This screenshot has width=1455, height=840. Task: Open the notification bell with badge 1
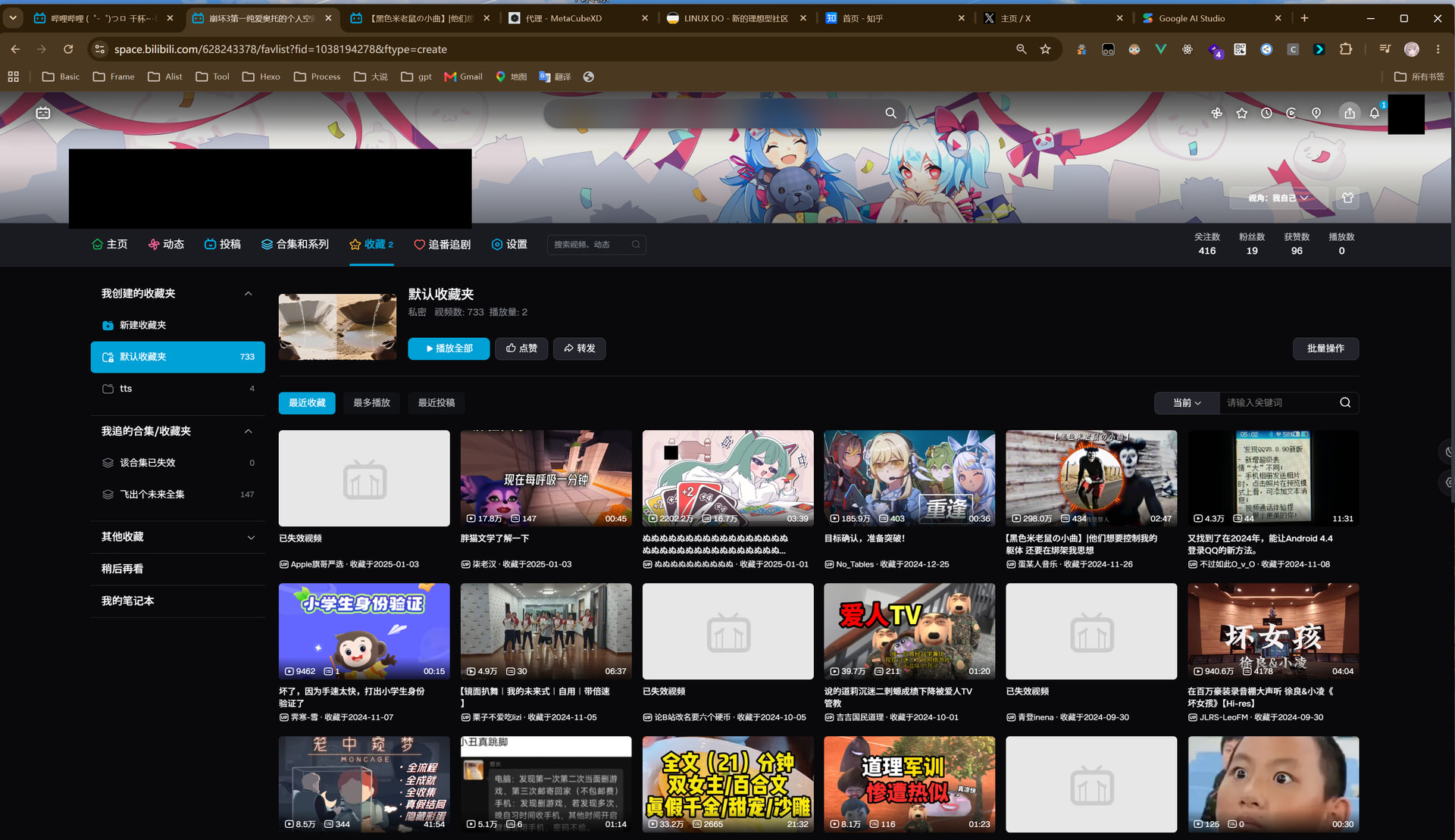(1375, 113)
